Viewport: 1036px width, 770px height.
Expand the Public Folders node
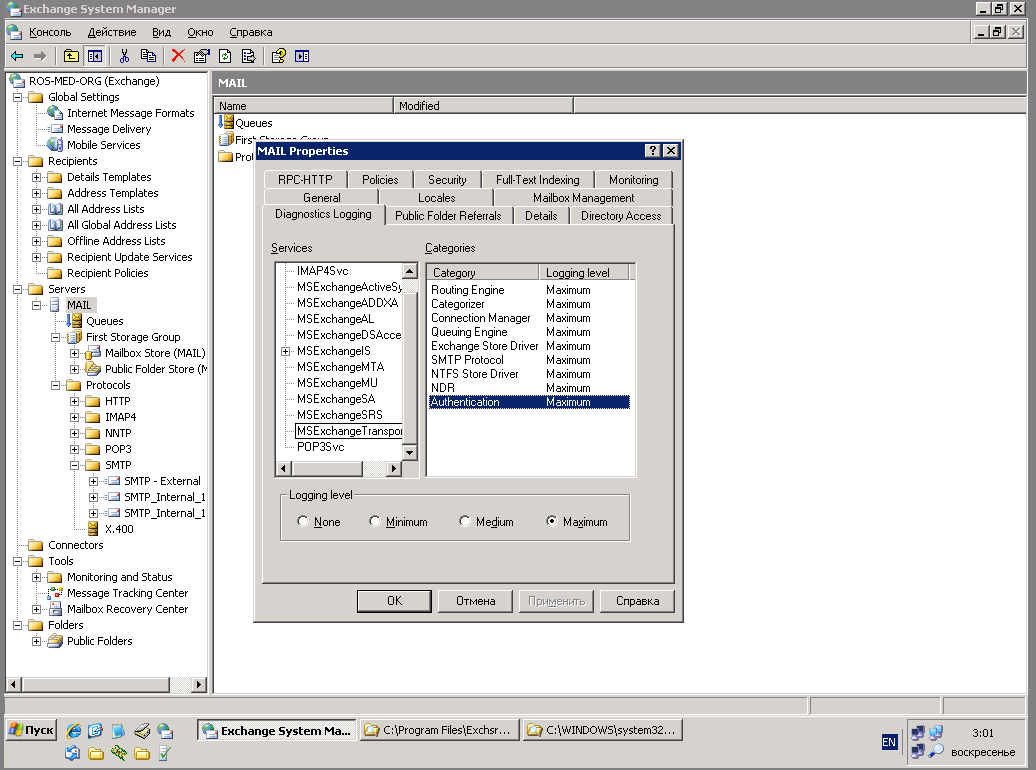(x=37, y=641)
